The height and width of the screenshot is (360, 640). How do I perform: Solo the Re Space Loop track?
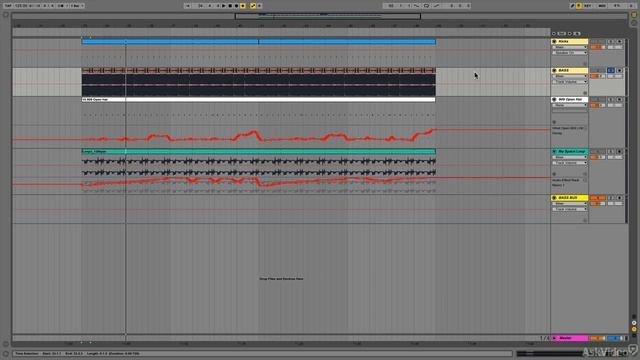tap(611, 151)
